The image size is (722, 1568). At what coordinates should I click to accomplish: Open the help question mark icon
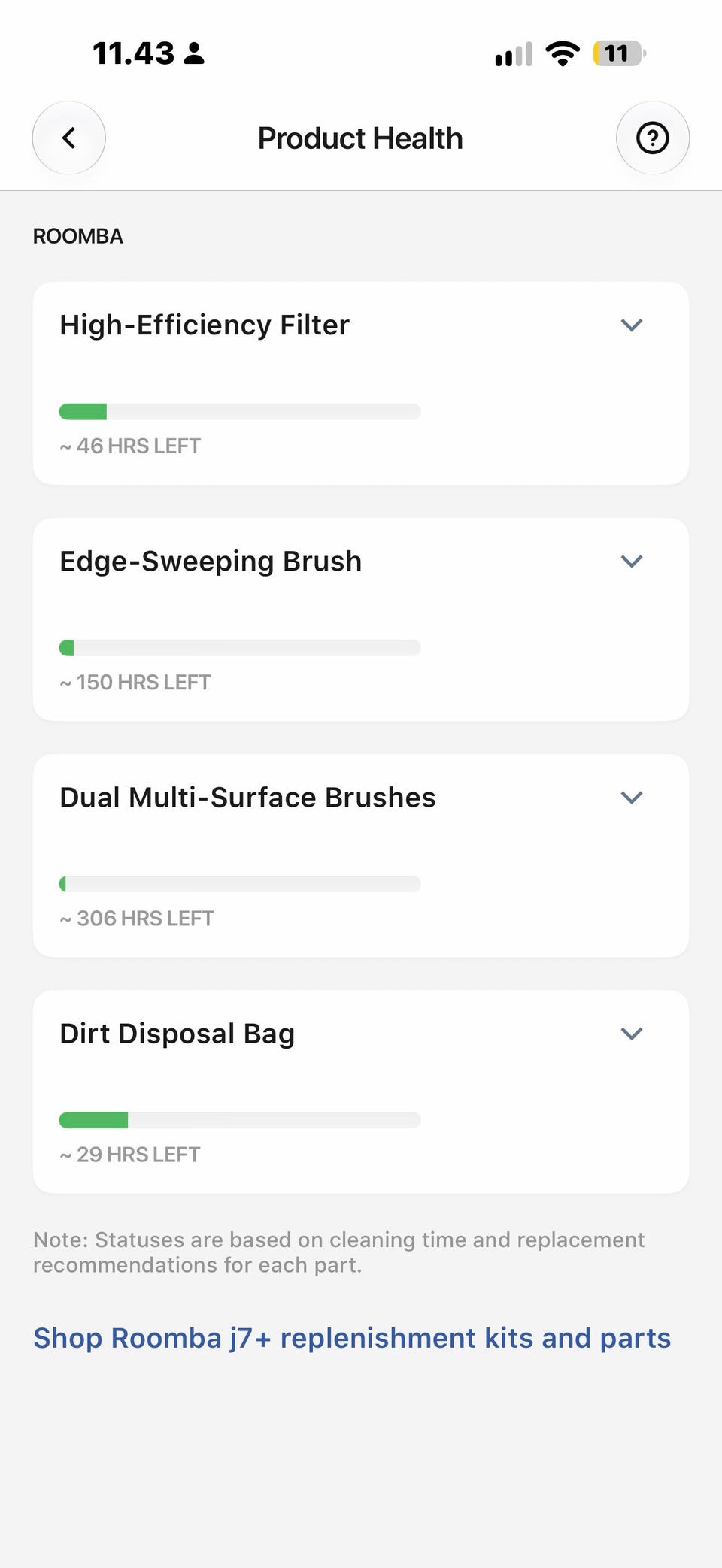click(653, 138)
